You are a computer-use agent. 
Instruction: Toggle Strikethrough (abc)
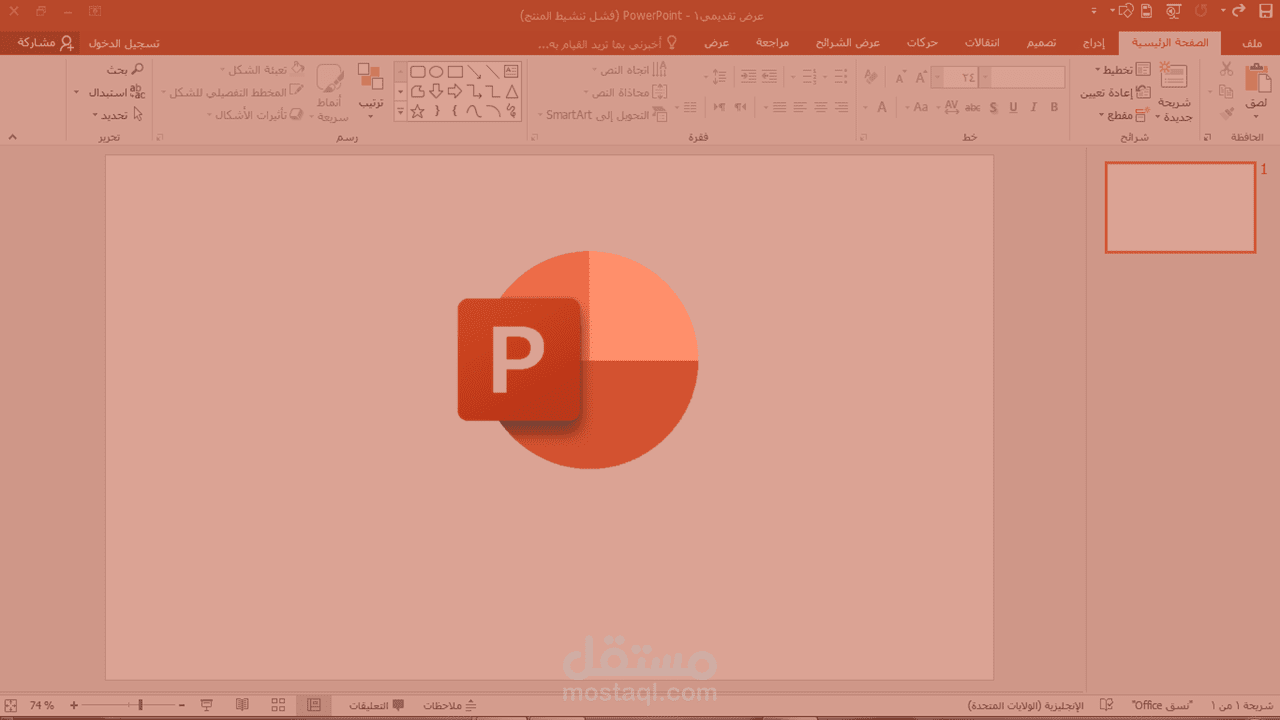click(x=972, y=107)
